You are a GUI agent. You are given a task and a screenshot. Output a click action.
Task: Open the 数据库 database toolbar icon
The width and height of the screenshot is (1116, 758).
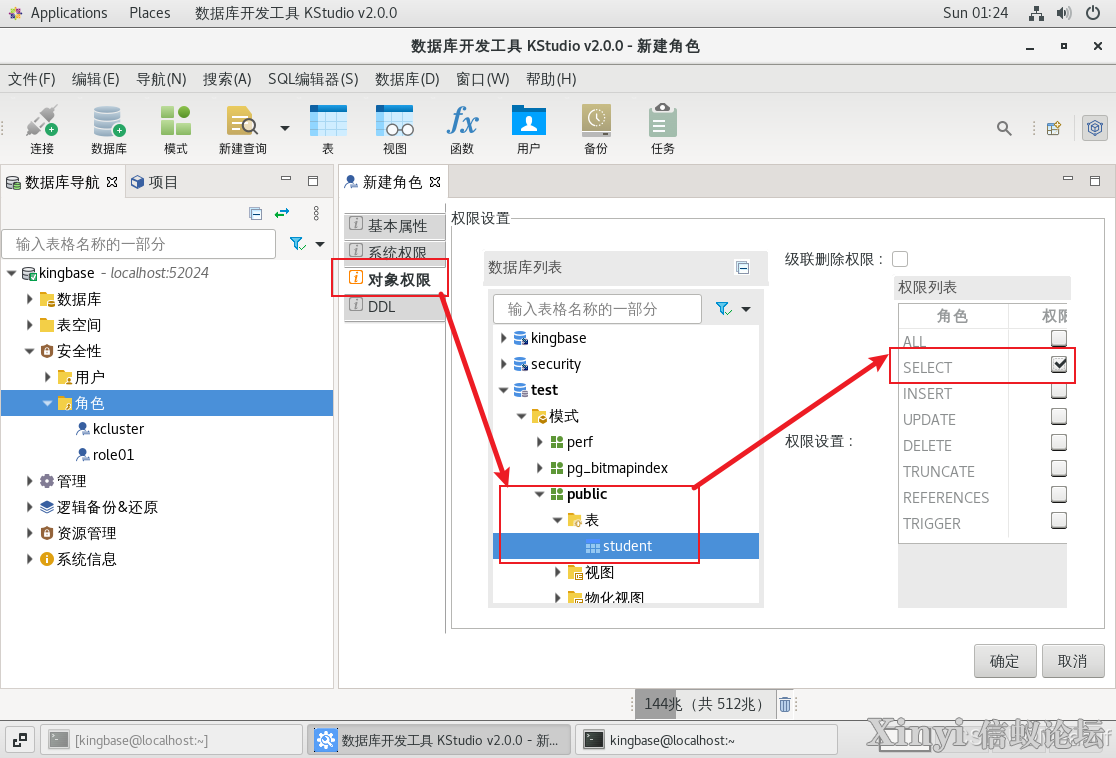click(x=109, y=129)
